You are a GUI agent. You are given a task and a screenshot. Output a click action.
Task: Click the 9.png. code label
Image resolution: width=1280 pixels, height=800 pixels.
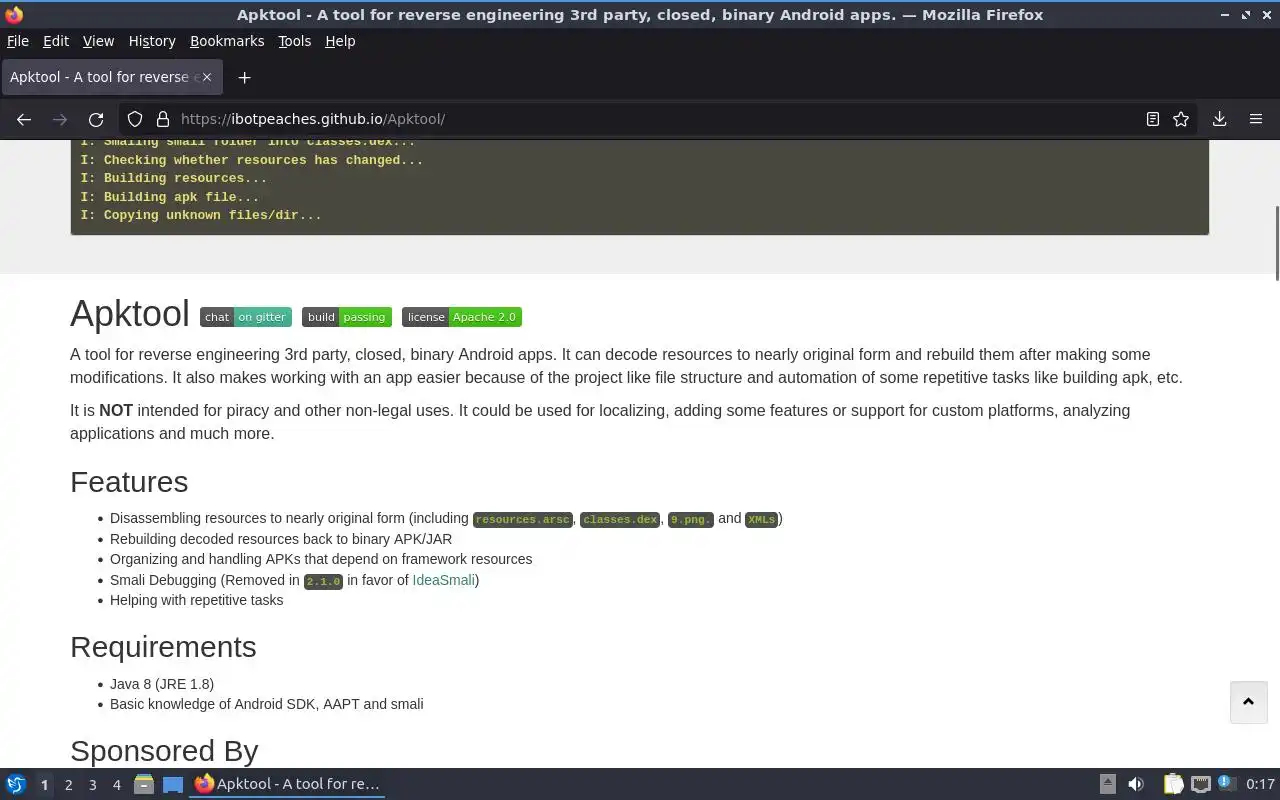[x=690, y=519]
